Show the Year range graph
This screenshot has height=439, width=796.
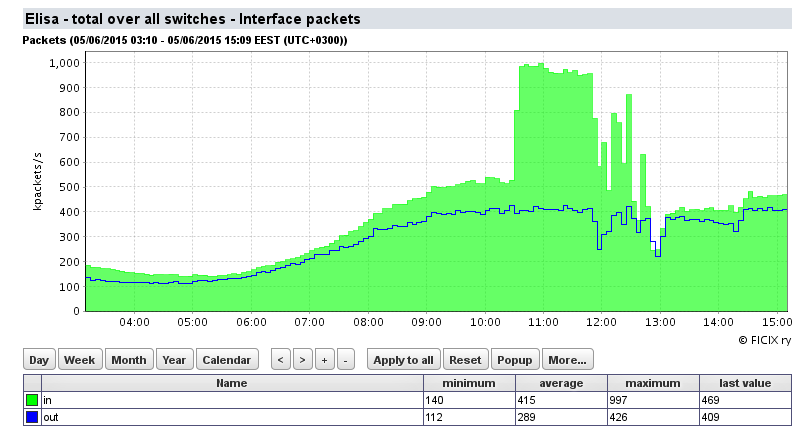click(174, 360)
